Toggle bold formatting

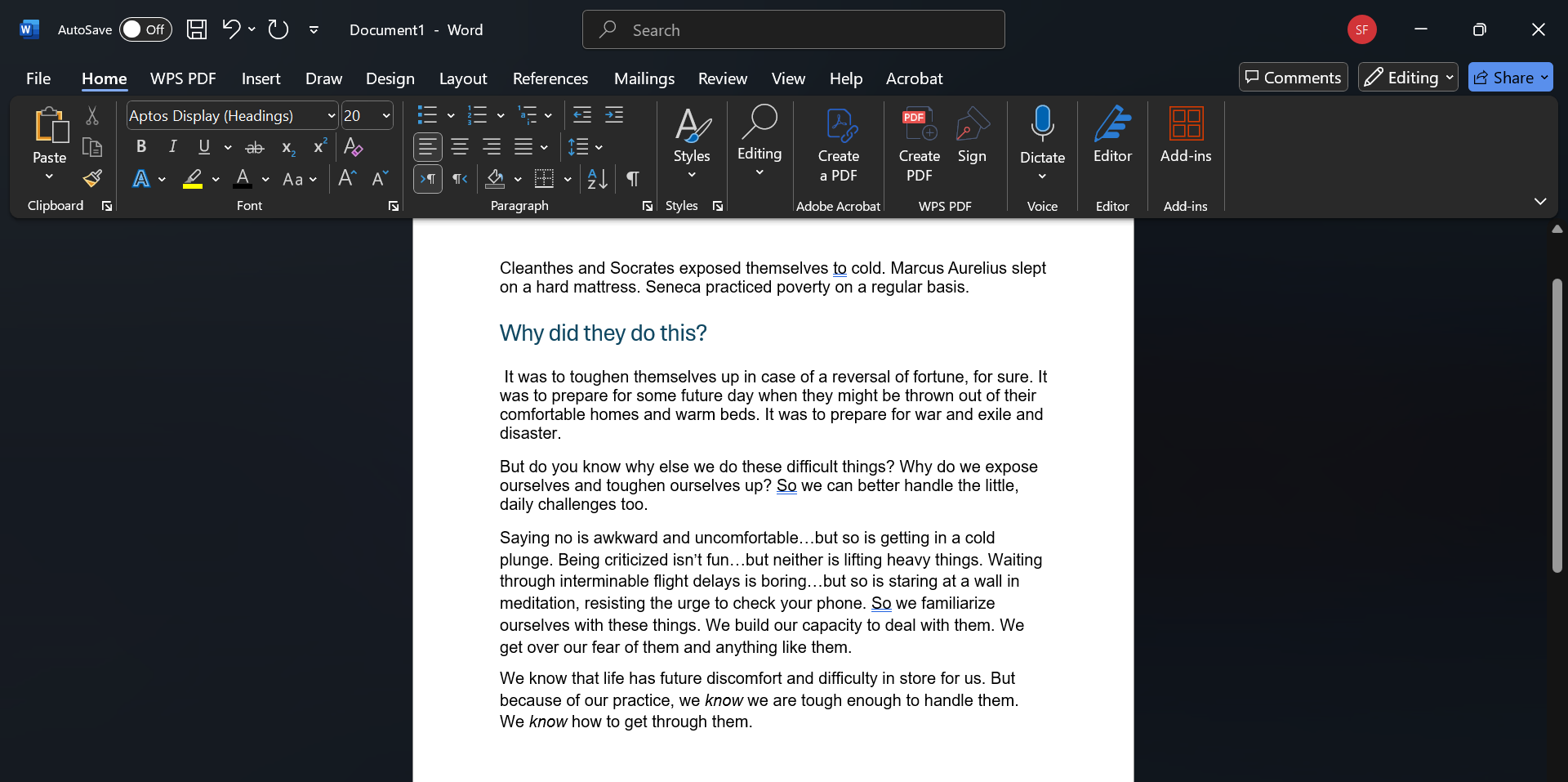[140, 147]
